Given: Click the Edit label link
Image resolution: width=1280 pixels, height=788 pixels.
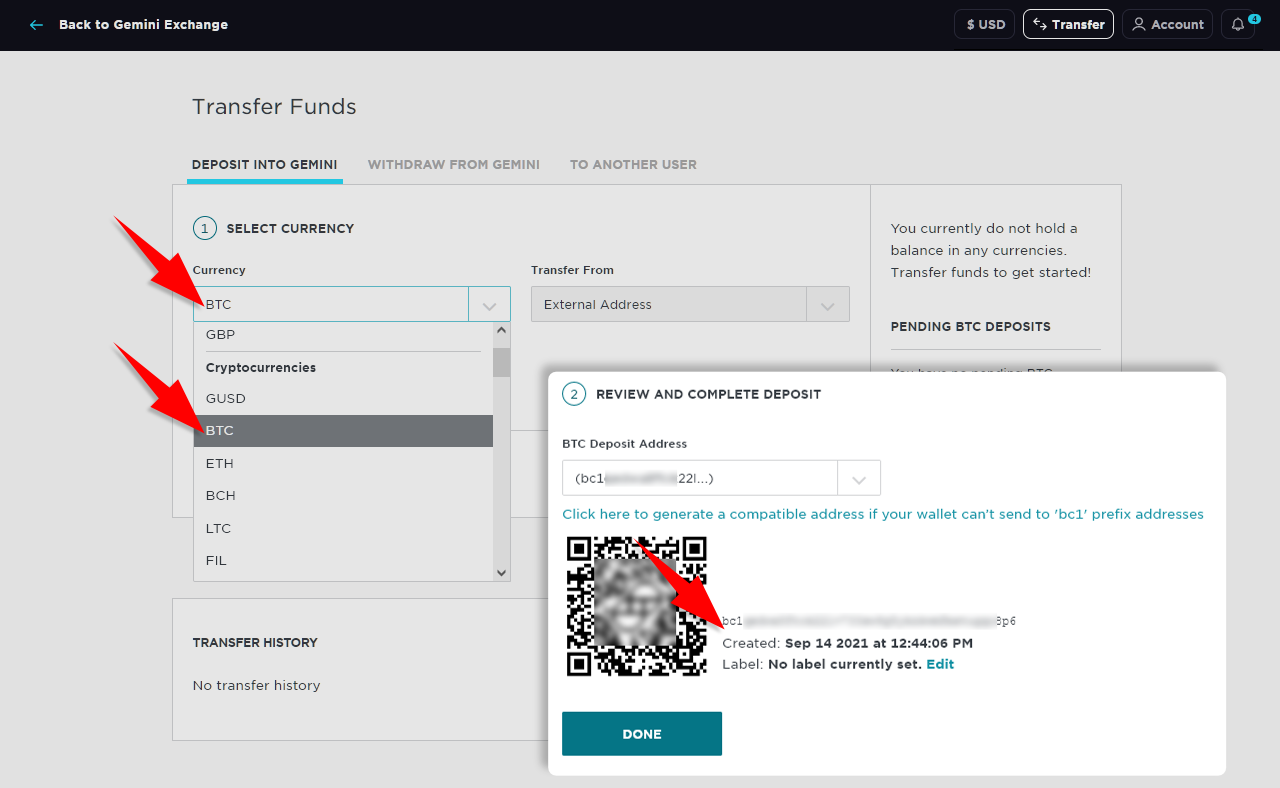Looking at the screenshot, I should click(940, 664).
